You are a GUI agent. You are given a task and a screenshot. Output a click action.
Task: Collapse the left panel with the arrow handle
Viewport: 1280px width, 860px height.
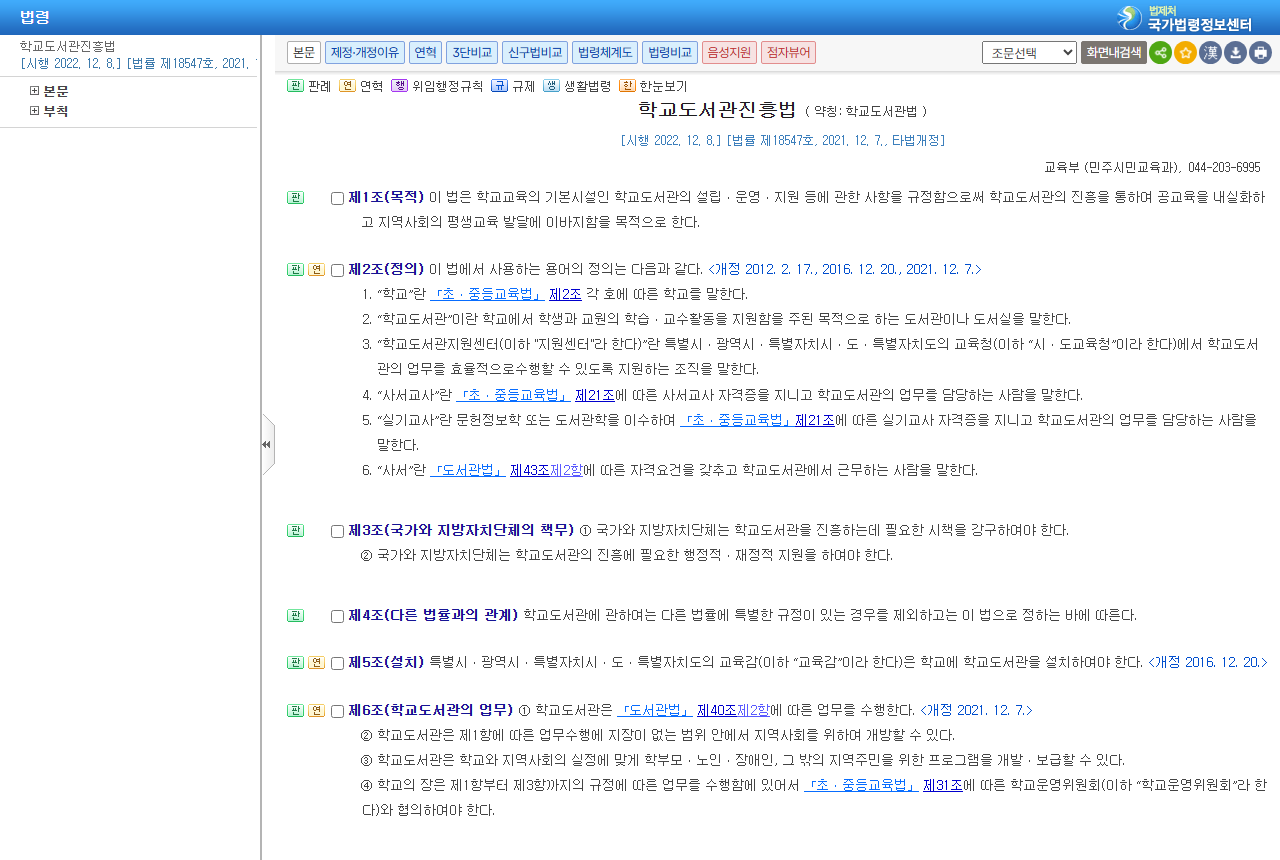[x=267, y=444]
